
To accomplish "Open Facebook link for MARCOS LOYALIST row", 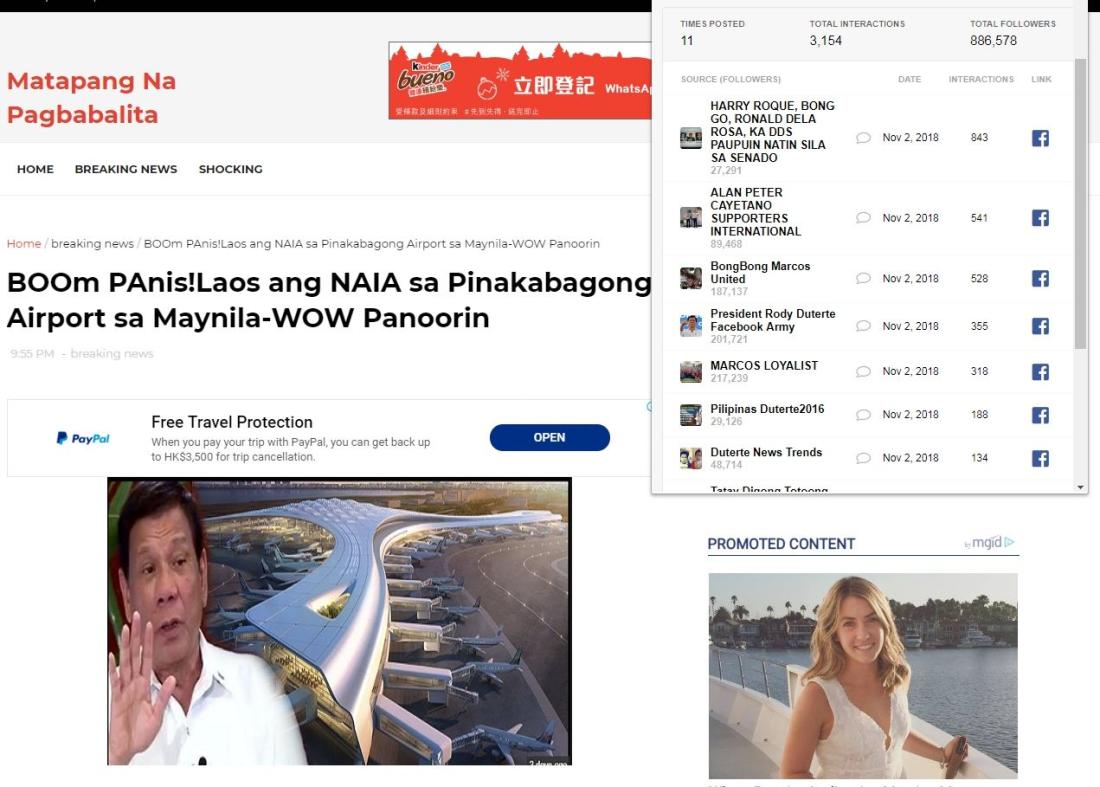I will [x=1040, y=372].
